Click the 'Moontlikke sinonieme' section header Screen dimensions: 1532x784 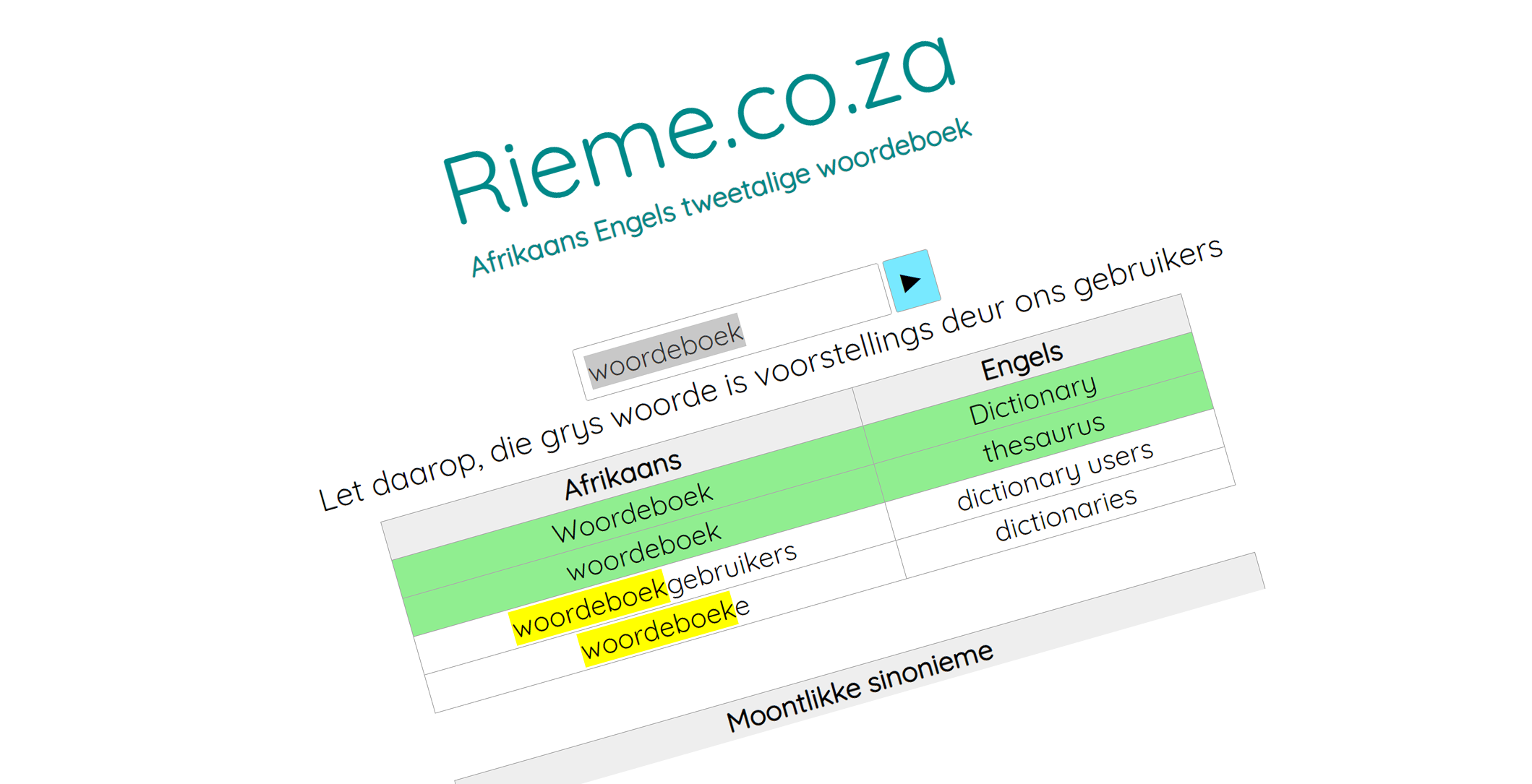860,686
